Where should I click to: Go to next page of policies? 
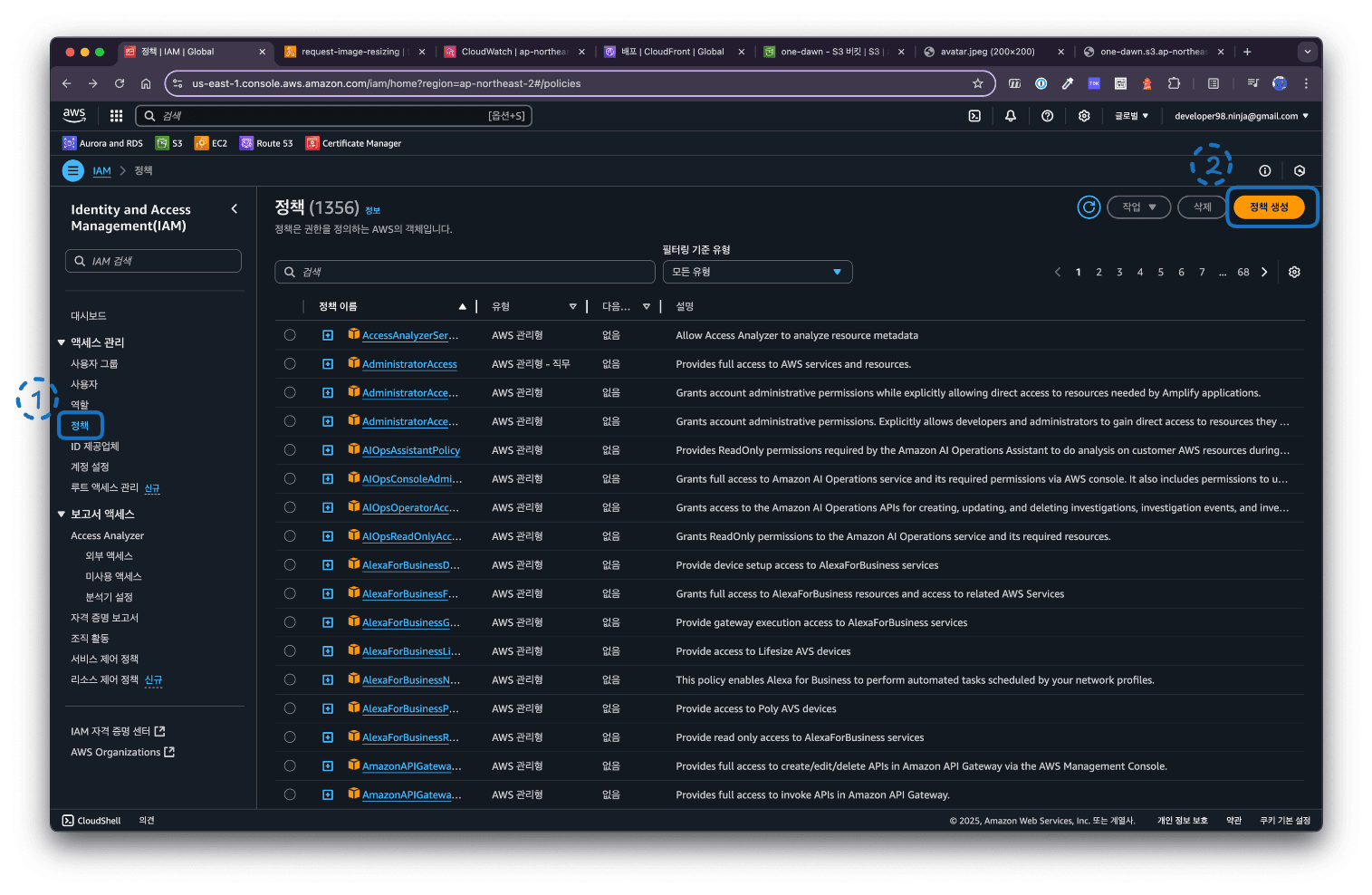1265,272
